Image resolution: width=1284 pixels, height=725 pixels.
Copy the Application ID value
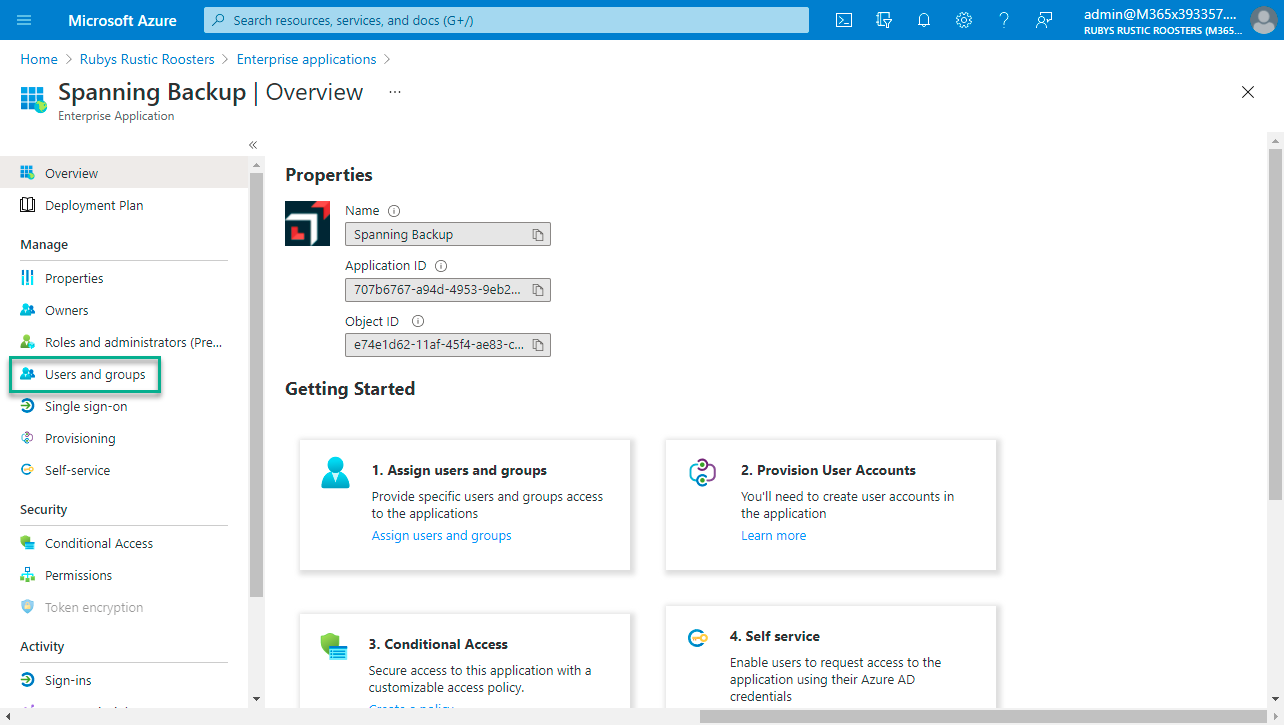[x=538, y=290]
